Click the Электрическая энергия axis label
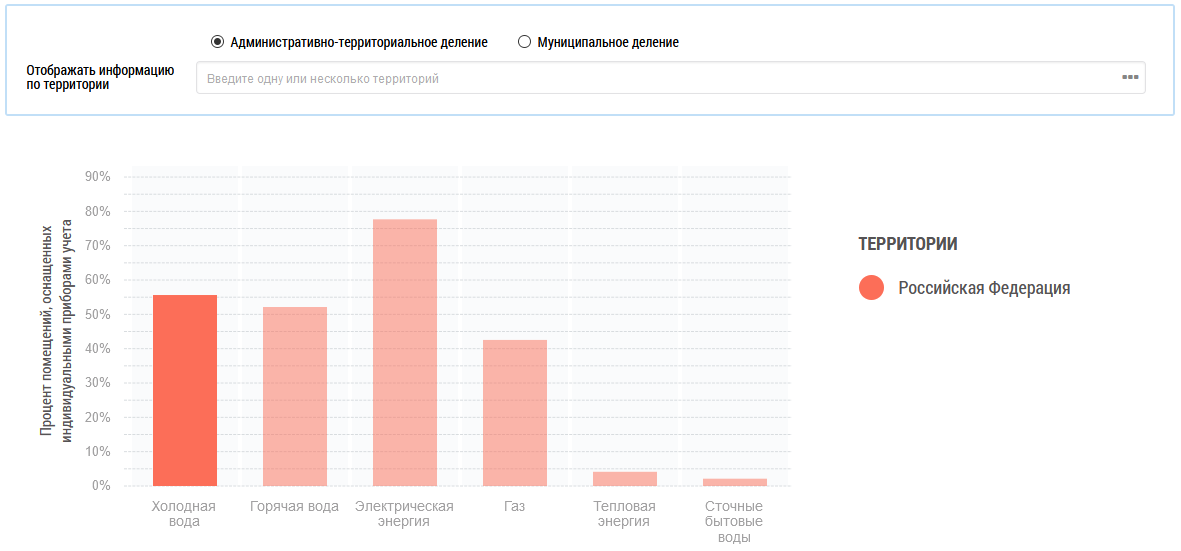1181x551 pixels. click(x=405, y=513)
